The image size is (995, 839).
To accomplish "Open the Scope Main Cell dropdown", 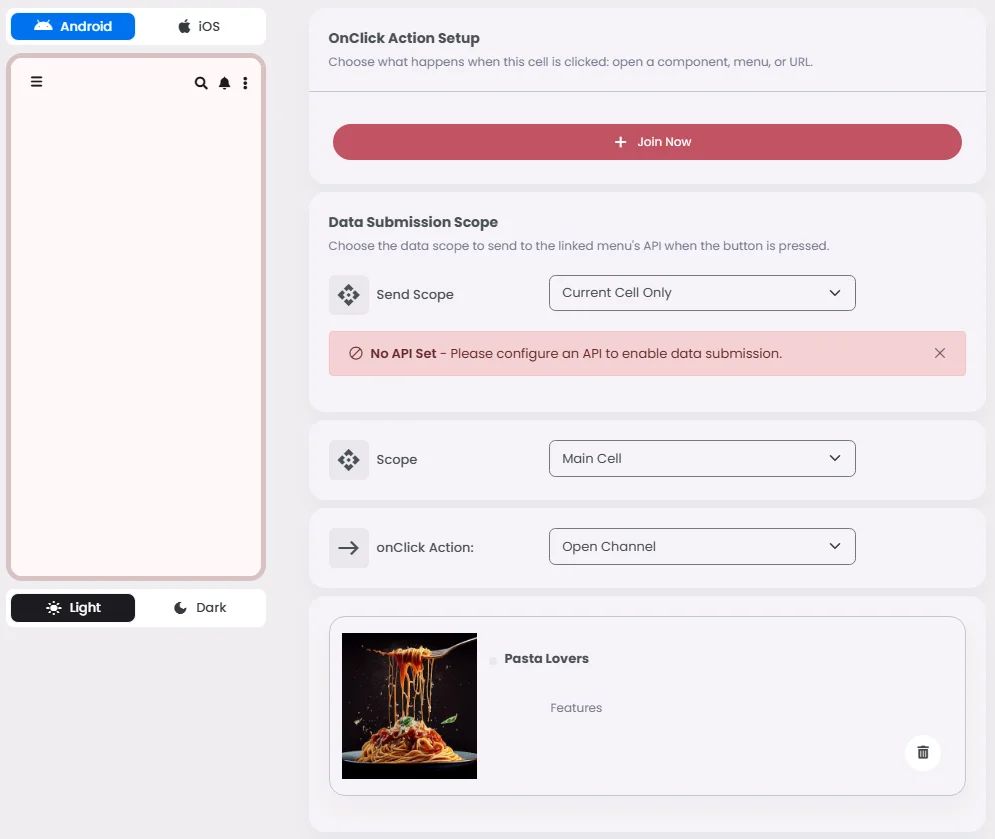I will [x=702, y=458].
